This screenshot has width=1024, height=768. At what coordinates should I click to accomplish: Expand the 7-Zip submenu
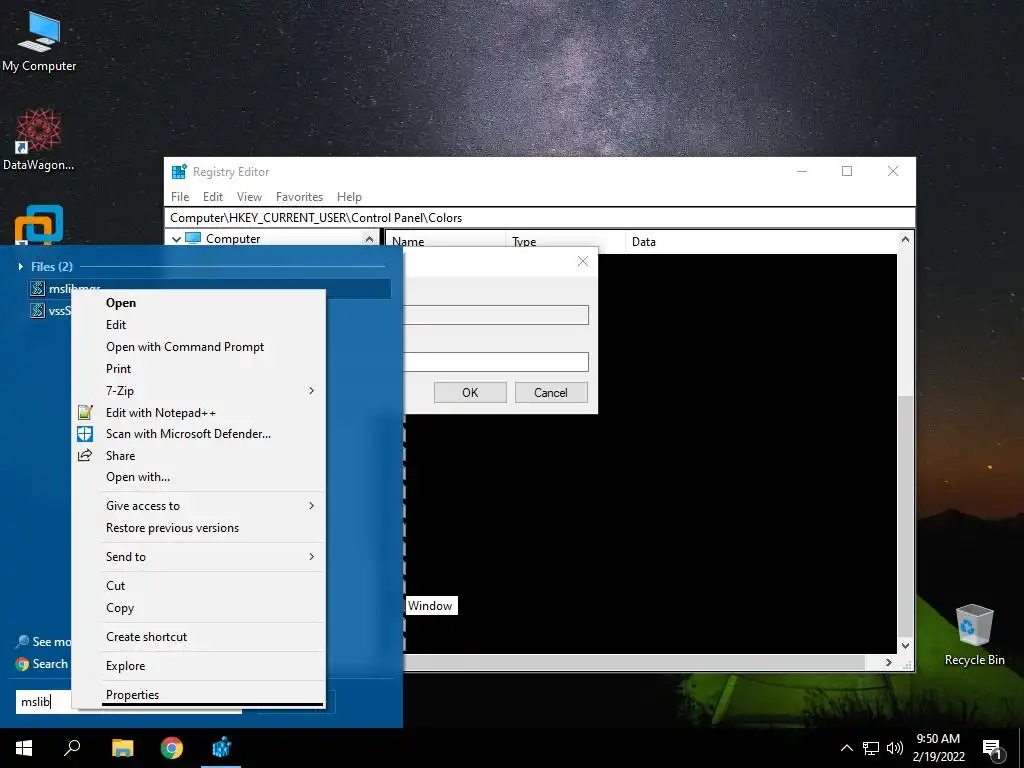pyautogui.click(x=199, y=391)
